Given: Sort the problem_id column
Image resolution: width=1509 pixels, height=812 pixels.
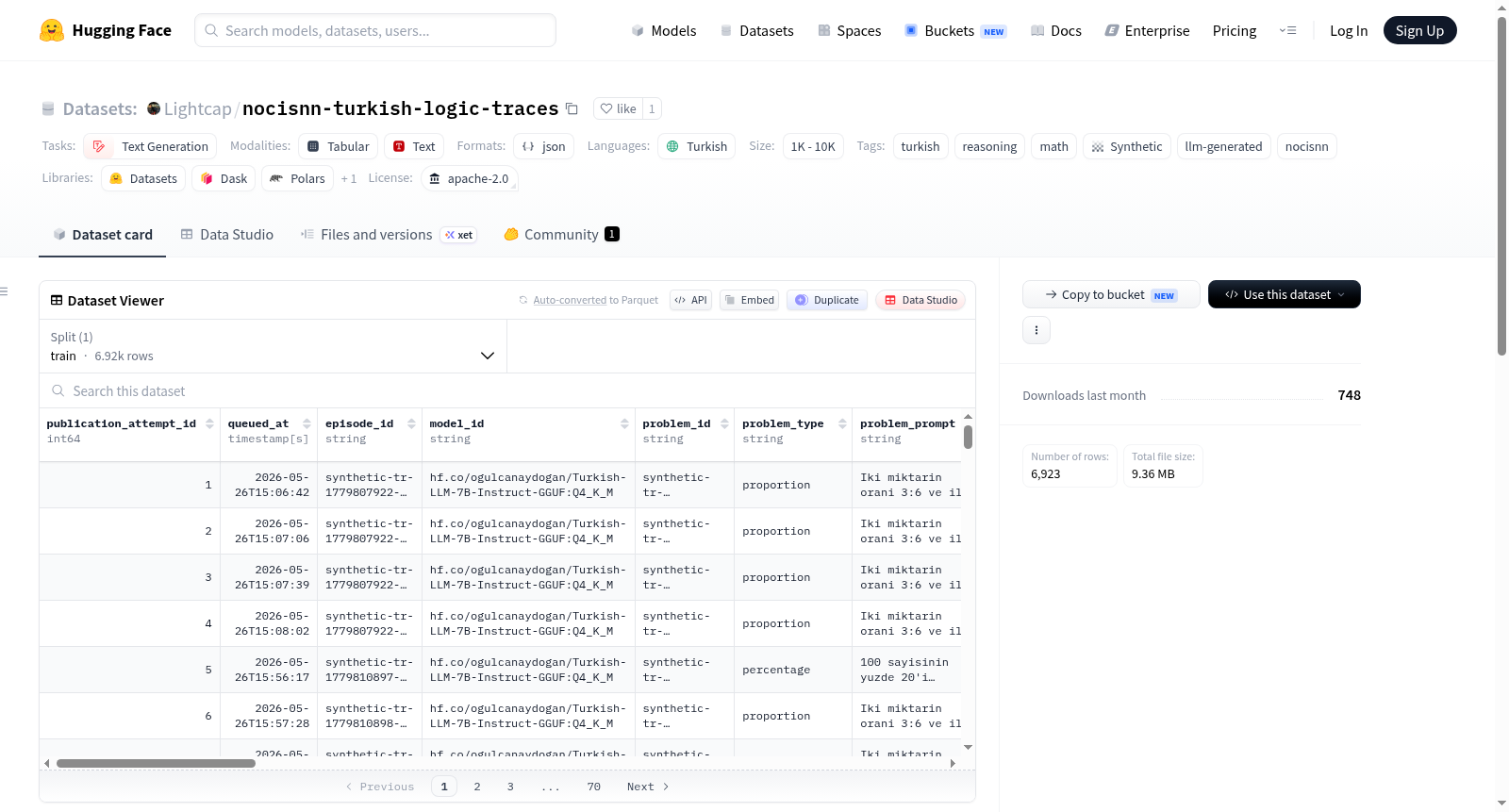Looking at the screenshot, I should (724, 423).
